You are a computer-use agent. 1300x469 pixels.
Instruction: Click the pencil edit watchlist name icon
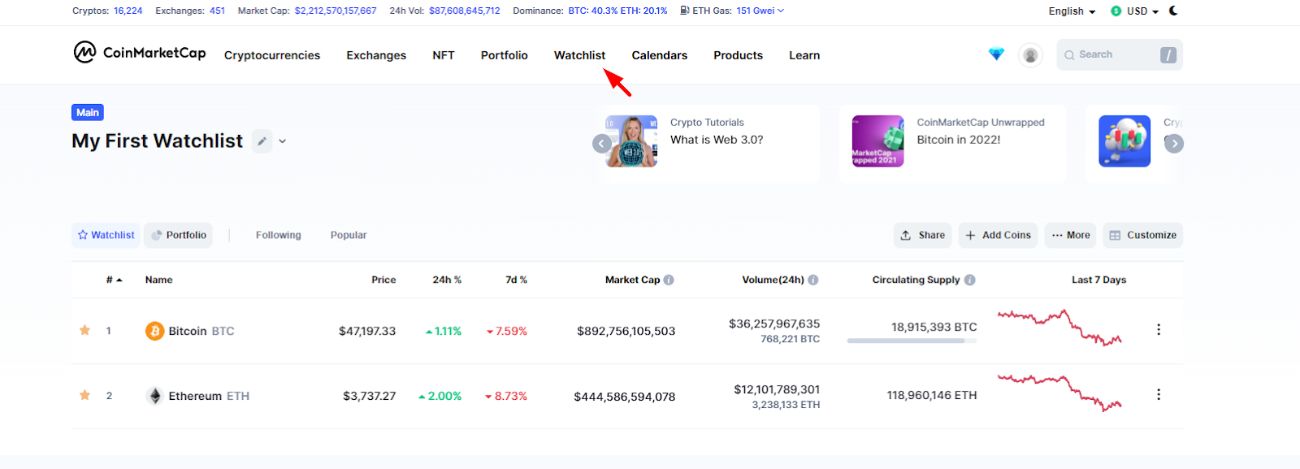pyautogui.click(x=262, y=141)
